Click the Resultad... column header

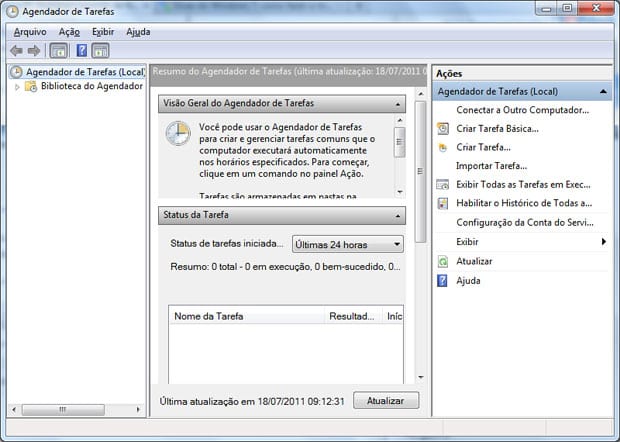[x=353, y=316]
